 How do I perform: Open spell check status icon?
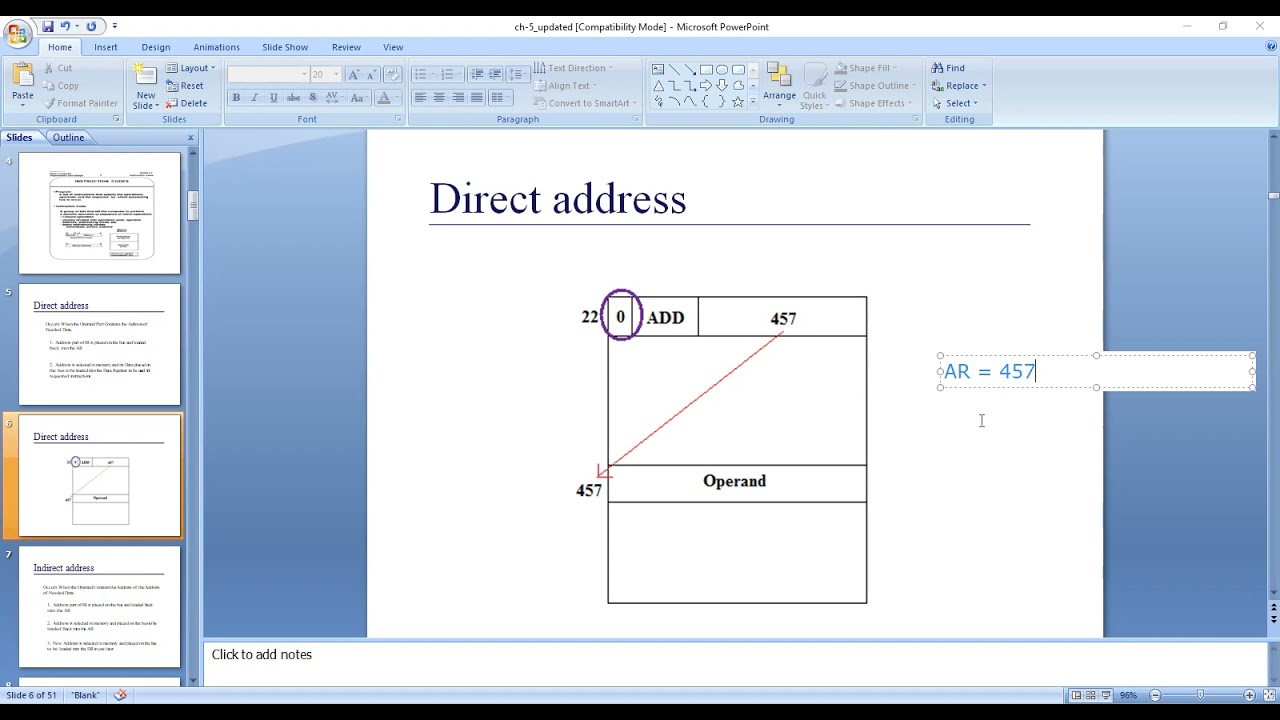(120, 695)
